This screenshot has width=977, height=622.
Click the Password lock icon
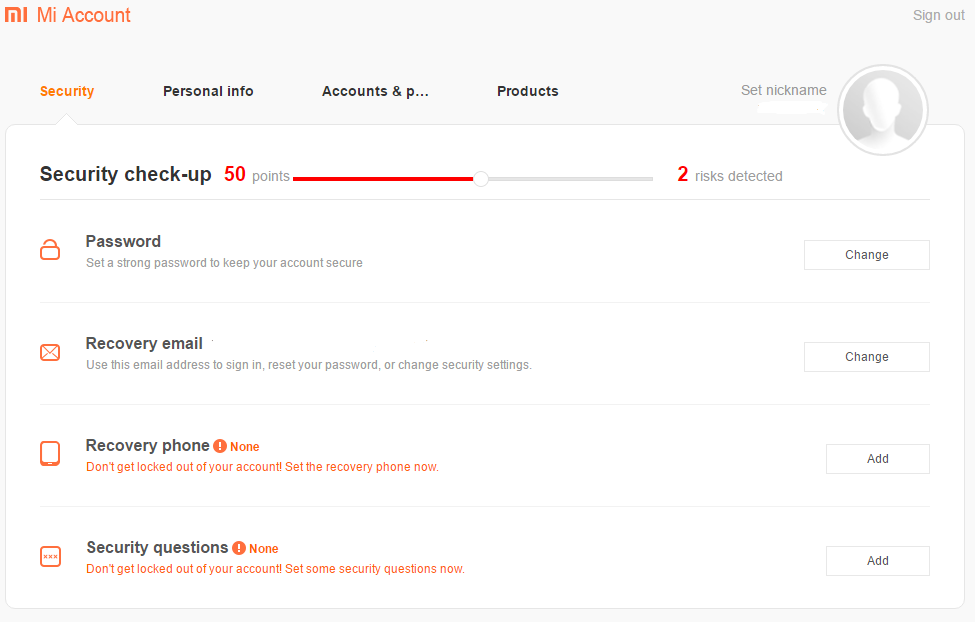tap(50, 249)
